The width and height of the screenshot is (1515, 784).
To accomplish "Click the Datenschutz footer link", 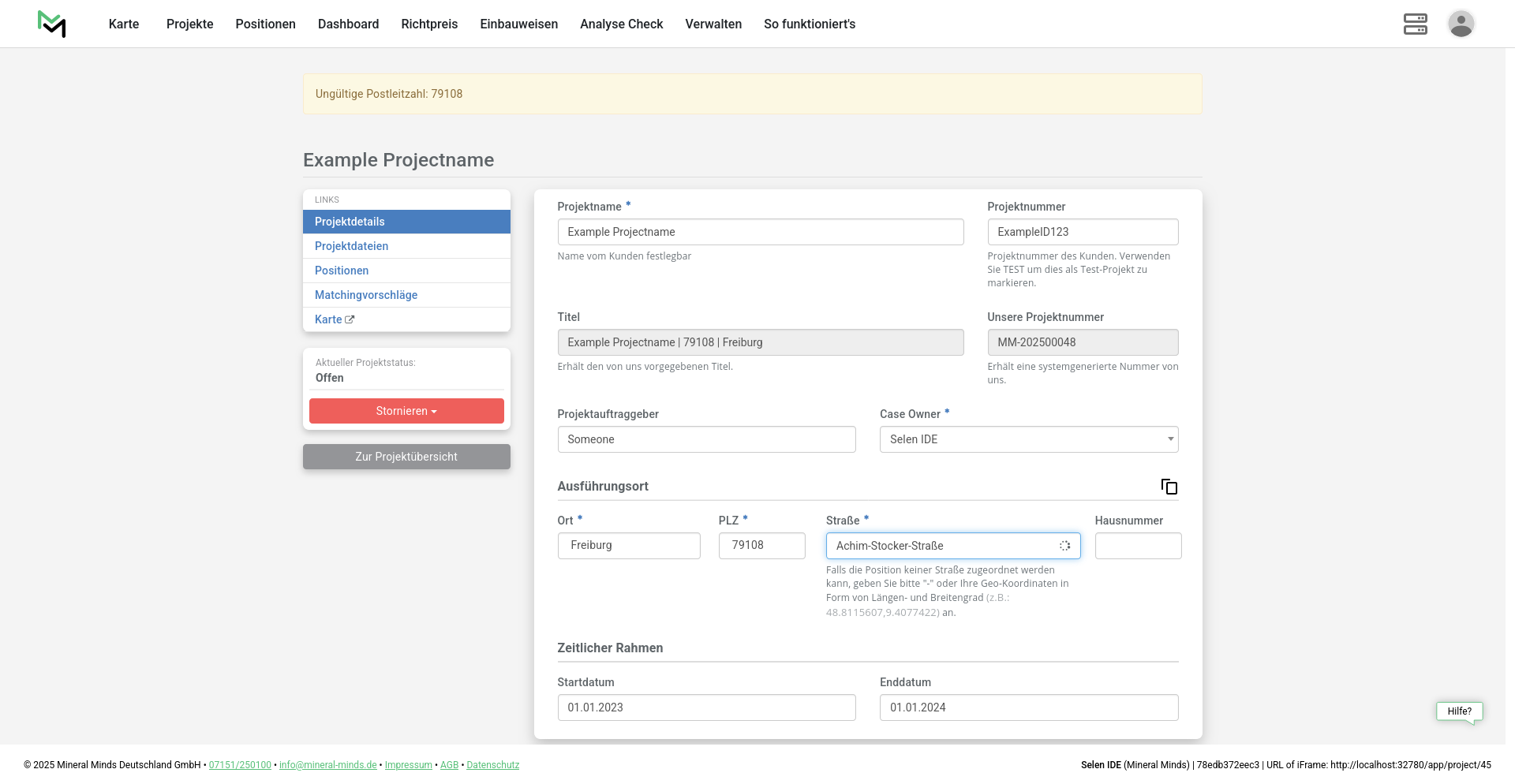I will [x=492, y=765].
